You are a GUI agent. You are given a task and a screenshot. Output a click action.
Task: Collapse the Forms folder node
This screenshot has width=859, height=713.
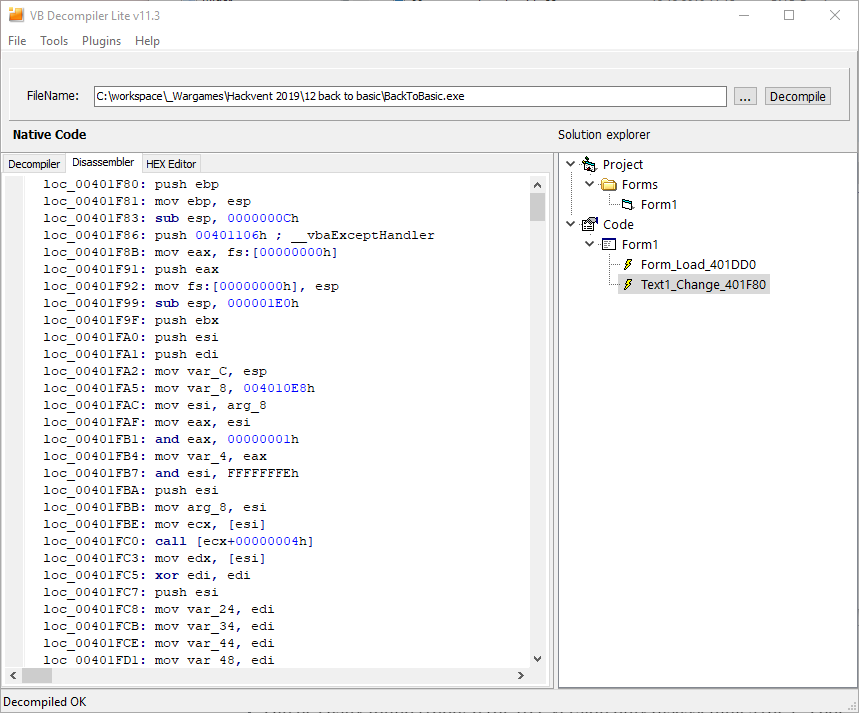click(x=589, y=184)
